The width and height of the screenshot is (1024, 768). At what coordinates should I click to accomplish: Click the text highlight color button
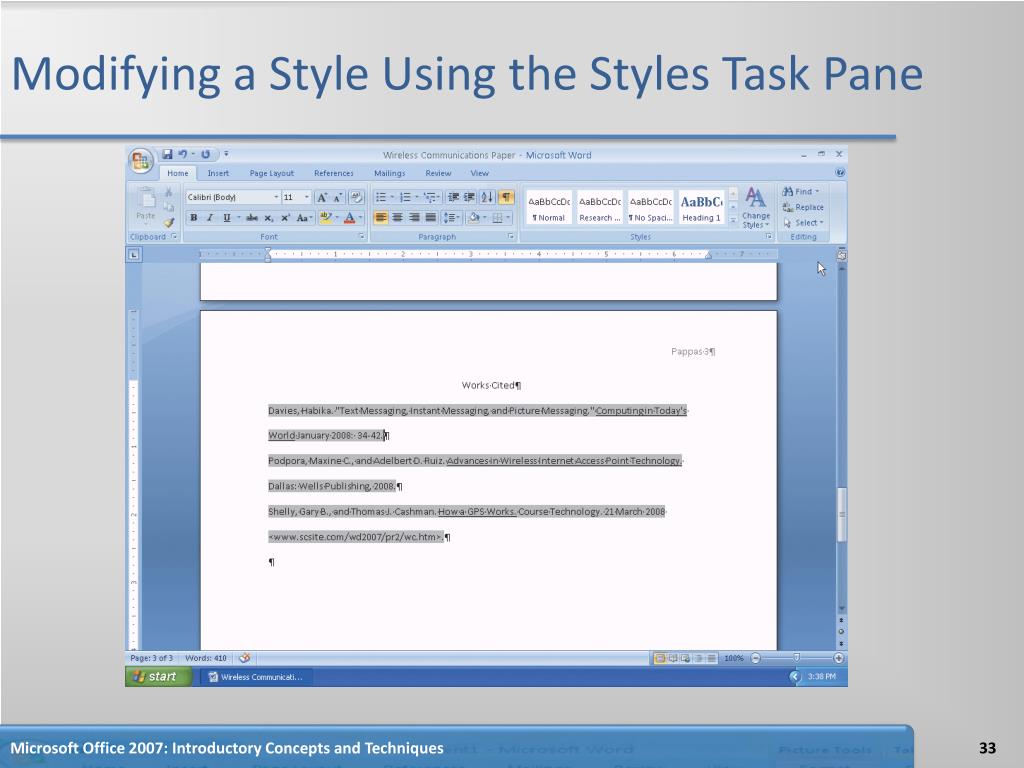click(x=328, y=218)
